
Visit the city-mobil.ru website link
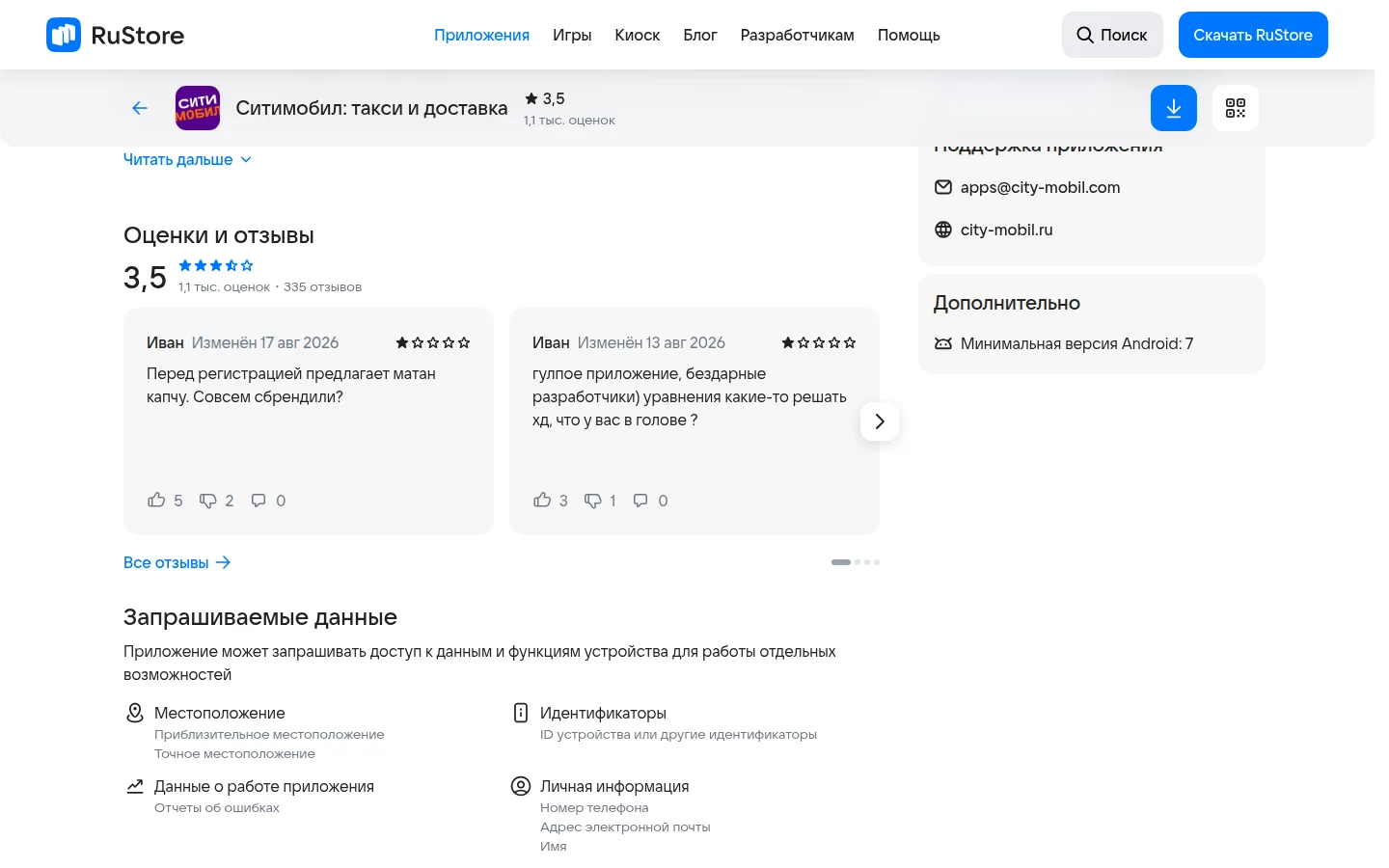point(1006,230)
